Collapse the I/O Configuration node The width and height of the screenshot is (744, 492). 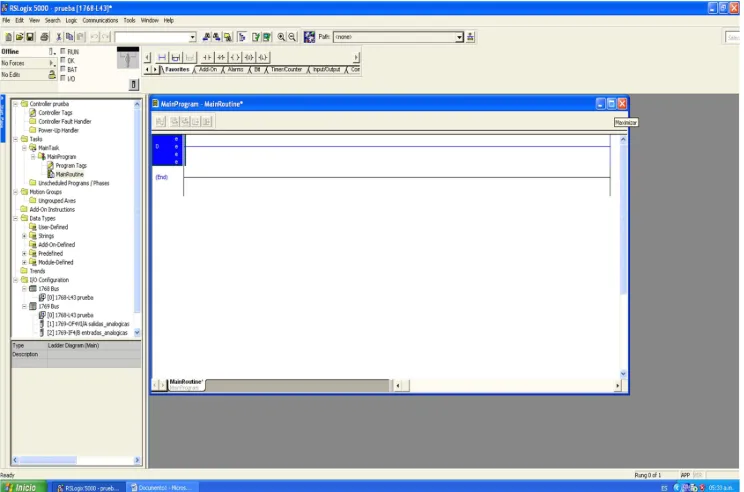tap(16, 280)
